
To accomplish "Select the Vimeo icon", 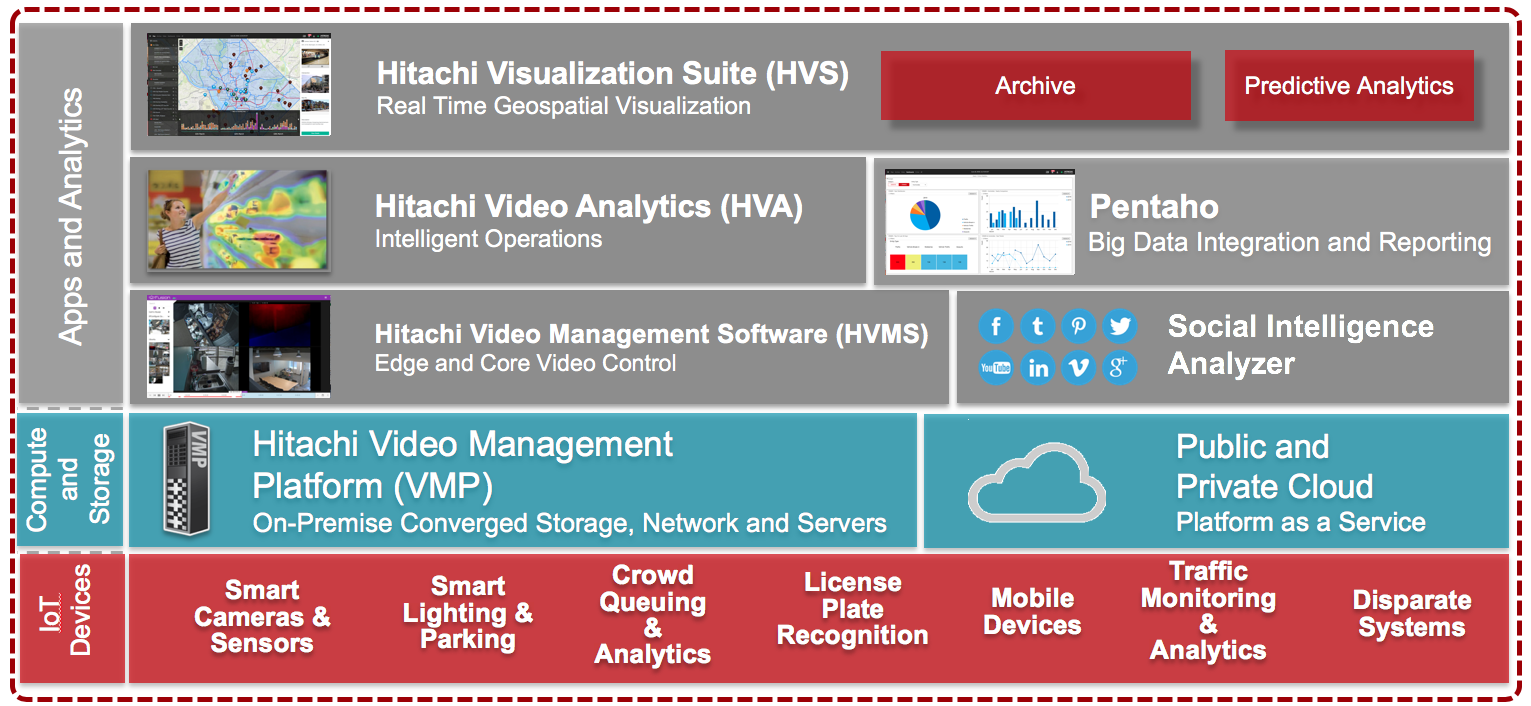I will tap(1079, 368).
